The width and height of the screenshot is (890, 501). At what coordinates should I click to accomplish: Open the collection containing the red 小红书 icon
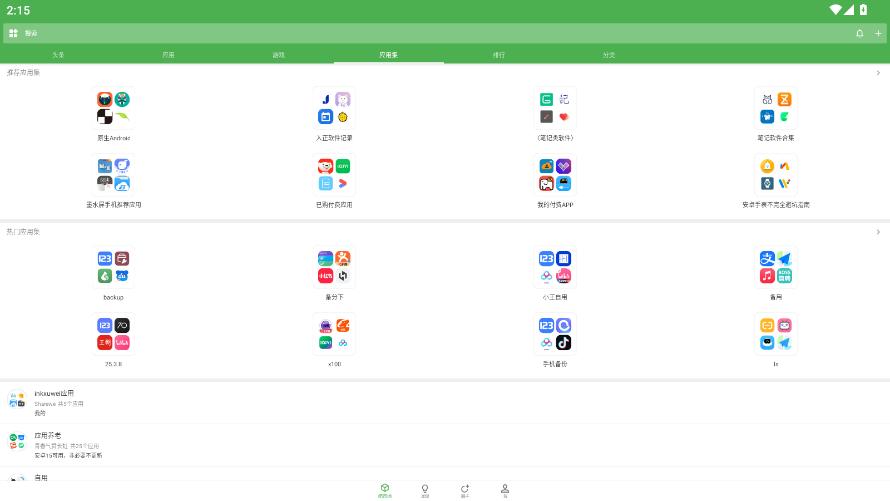334,274
